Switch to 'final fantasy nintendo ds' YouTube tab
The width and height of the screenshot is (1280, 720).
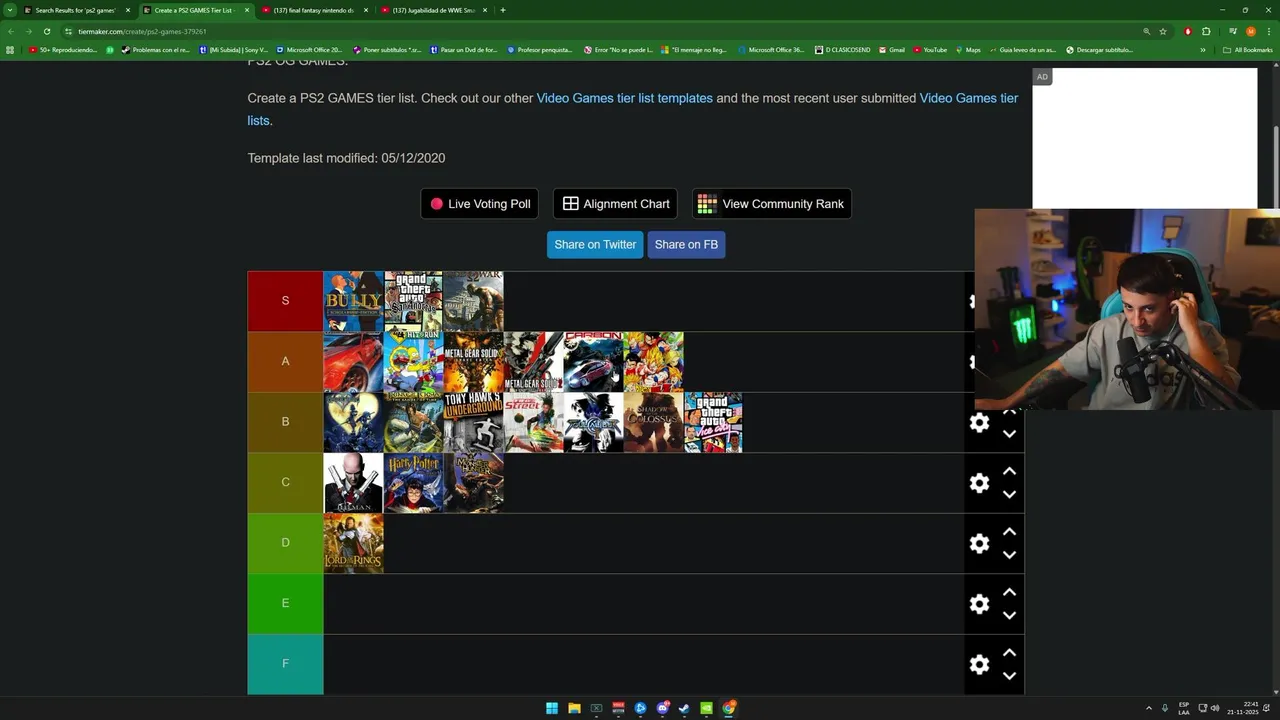pos(314,10)
